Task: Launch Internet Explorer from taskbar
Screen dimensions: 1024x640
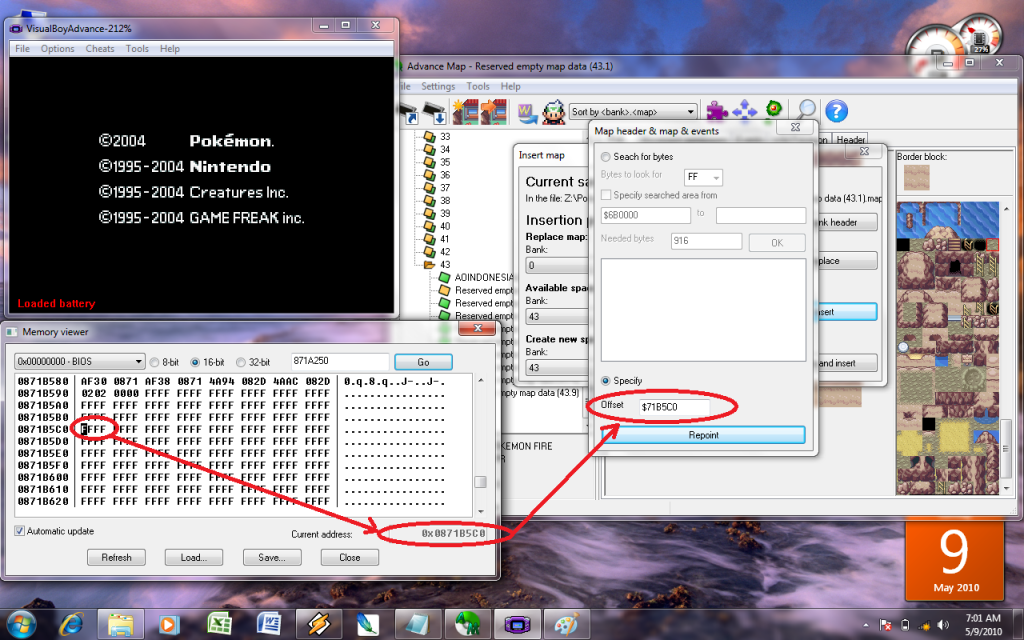Action: point(71,624)
